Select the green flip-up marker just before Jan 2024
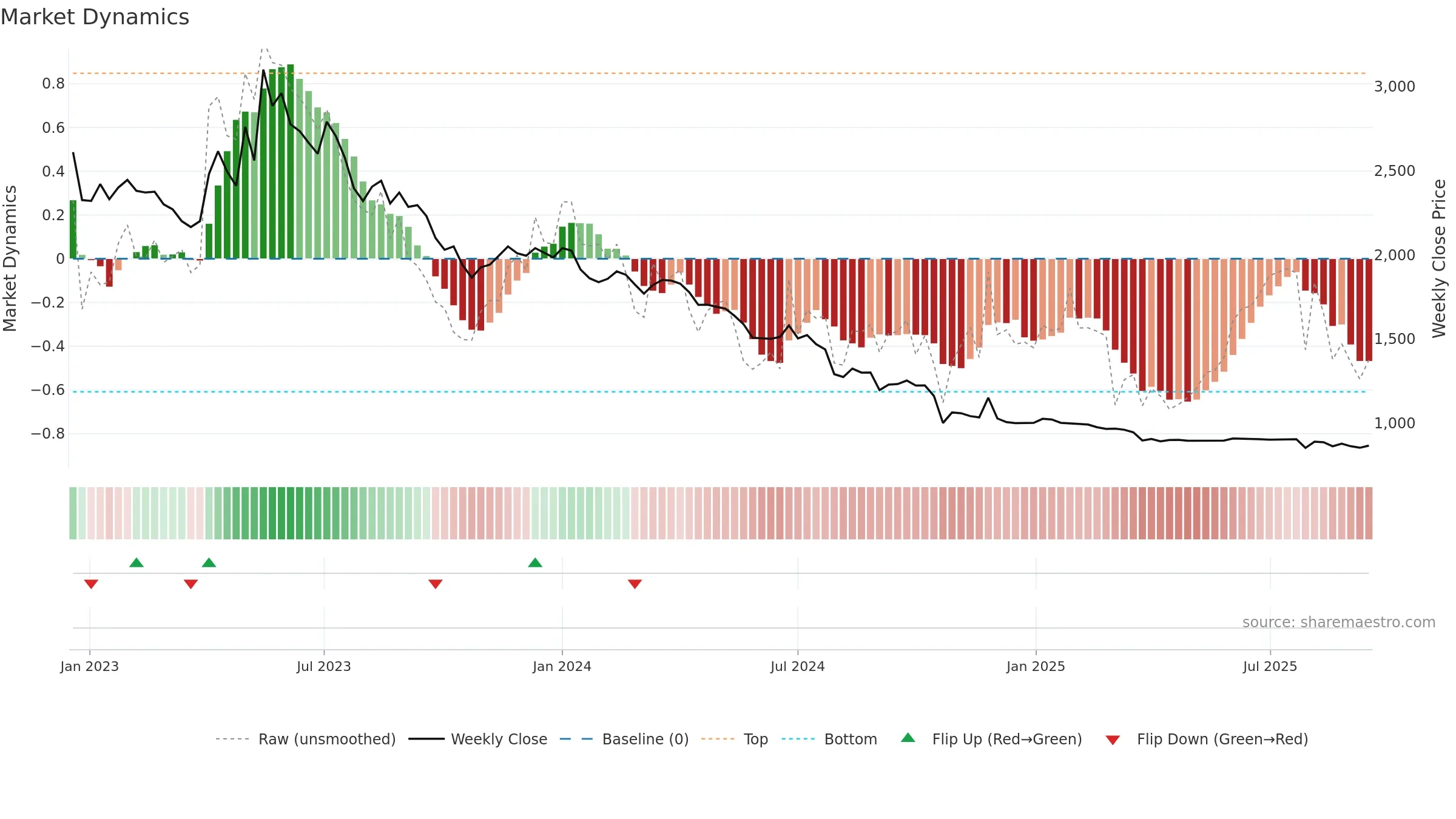 click(x=535, y=562)
